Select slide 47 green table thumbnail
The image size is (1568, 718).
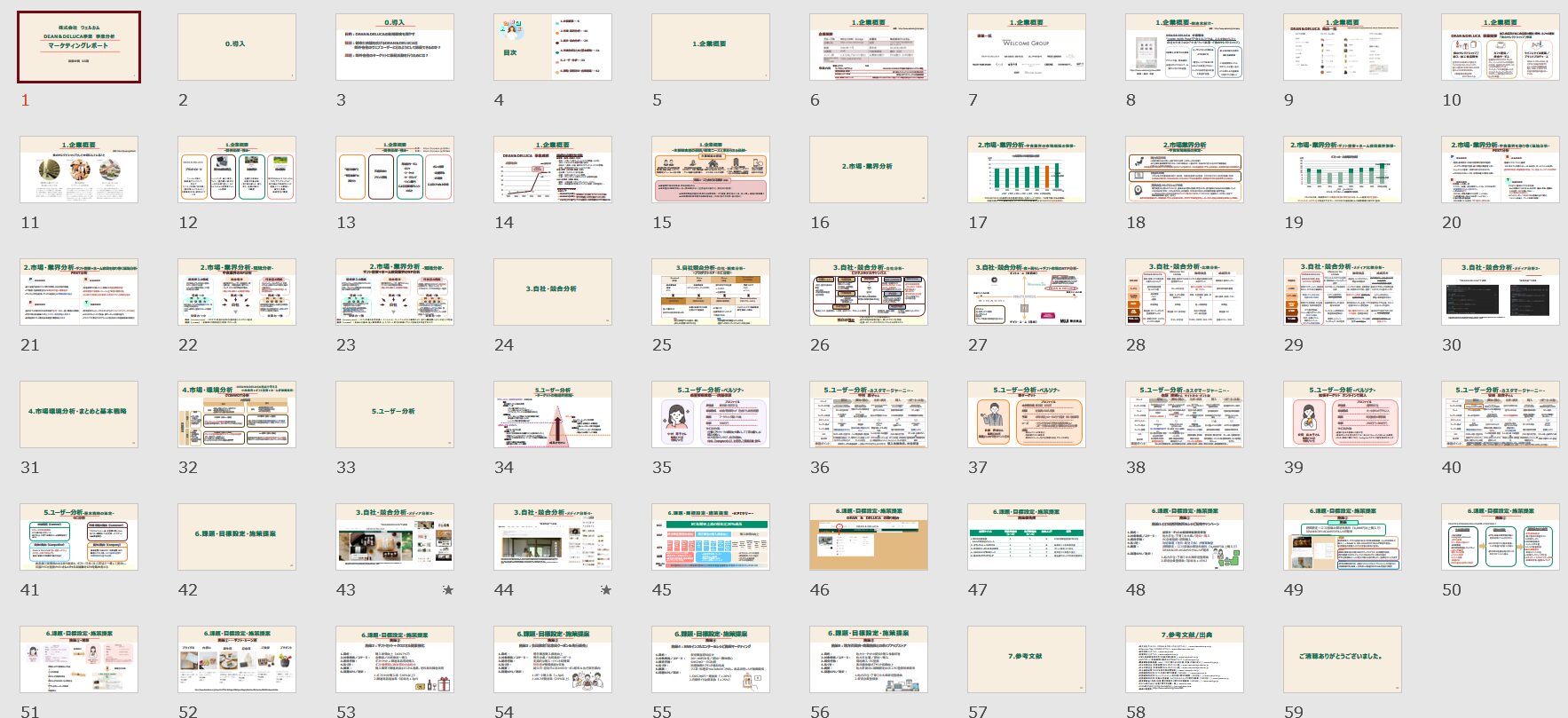[1027, 537]
